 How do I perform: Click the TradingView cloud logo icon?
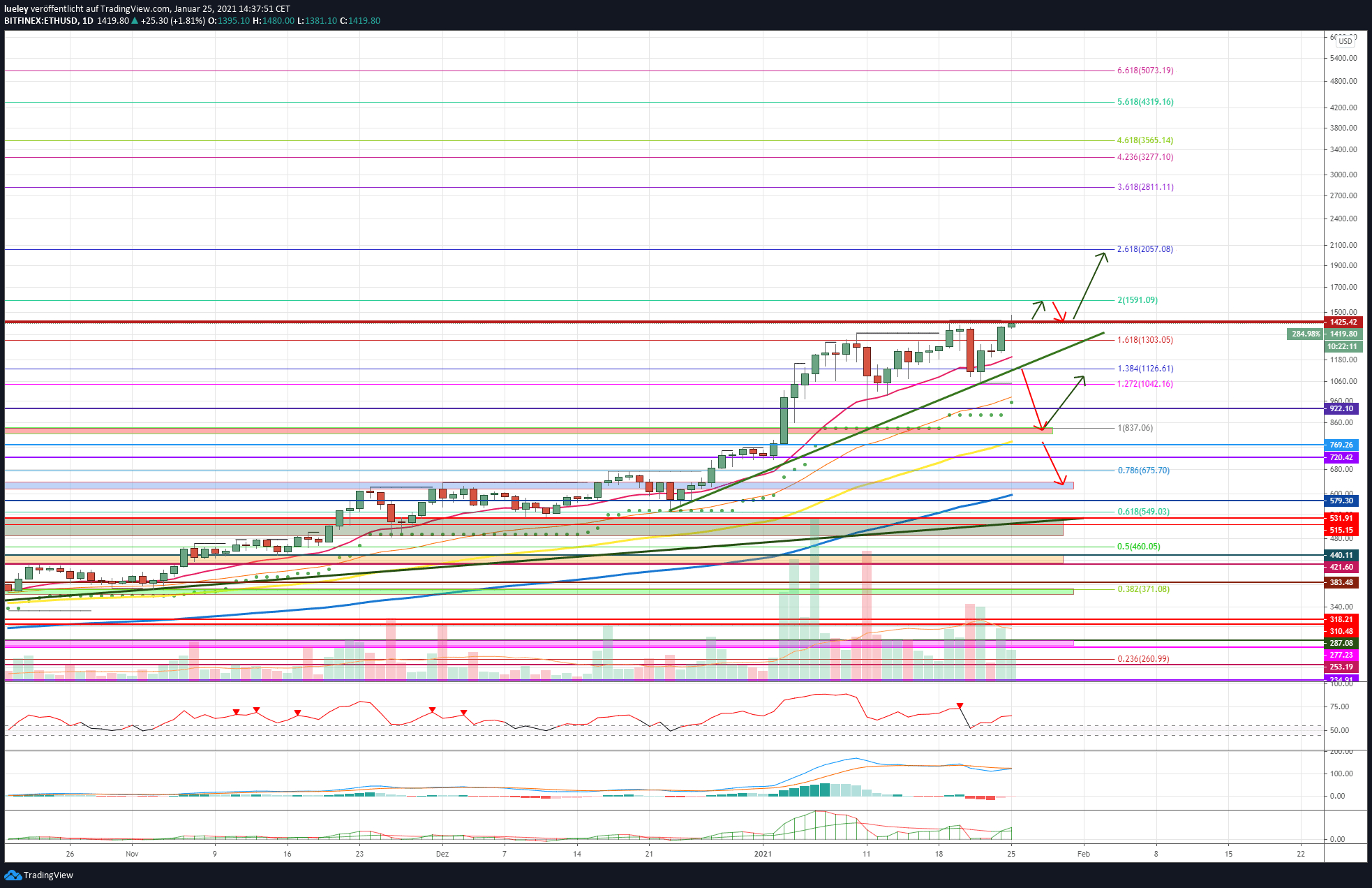[x=12, y=875]
